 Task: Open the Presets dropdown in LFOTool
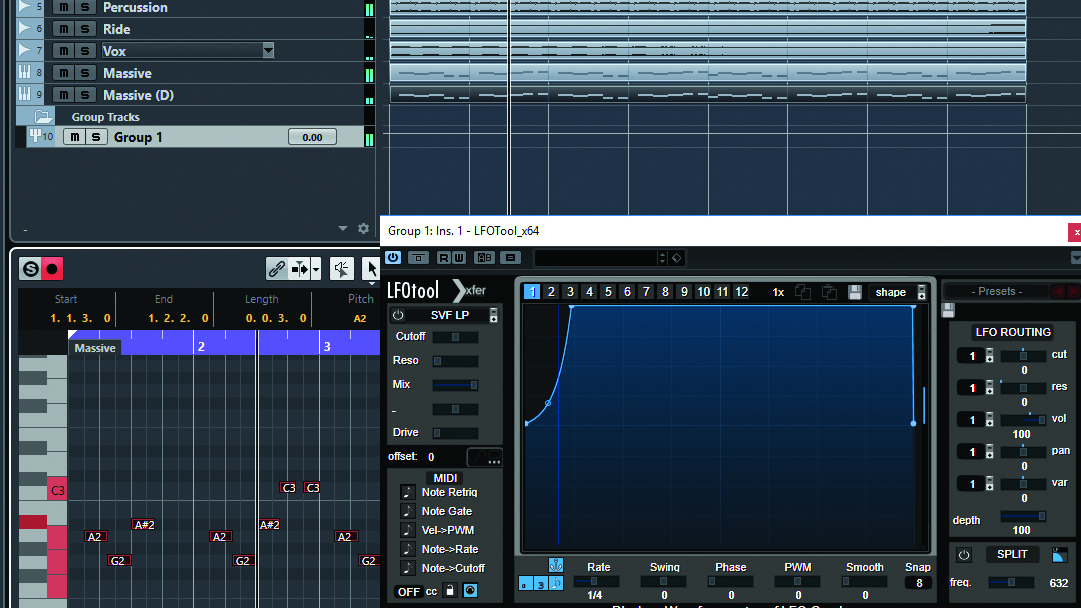997,292
